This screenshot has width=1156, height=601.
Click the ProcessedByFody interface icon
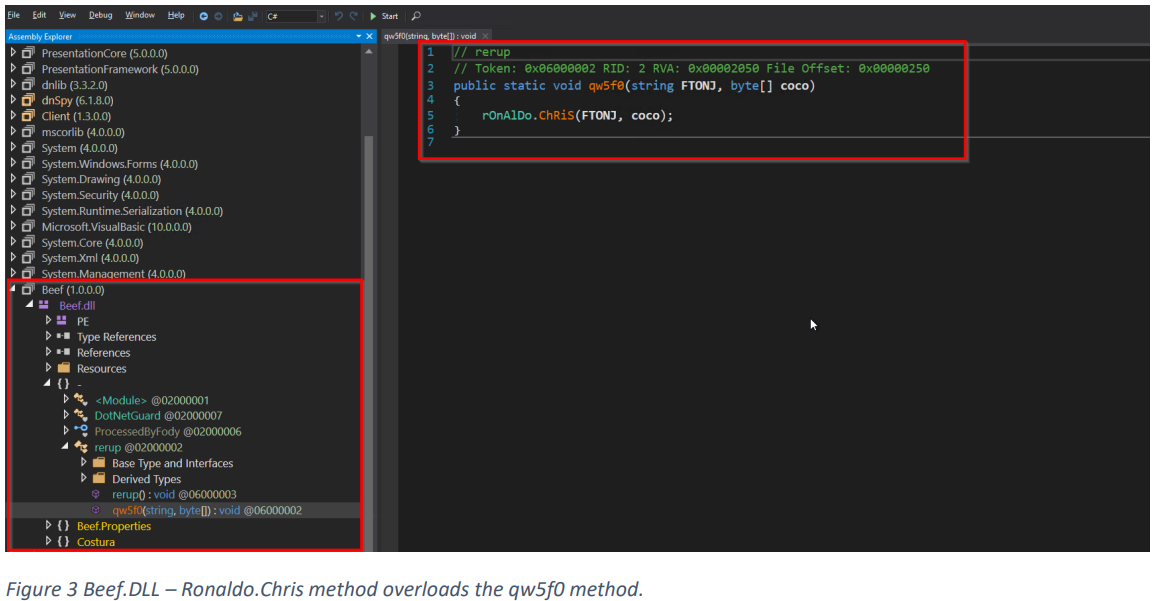click(x=80, y=431)
